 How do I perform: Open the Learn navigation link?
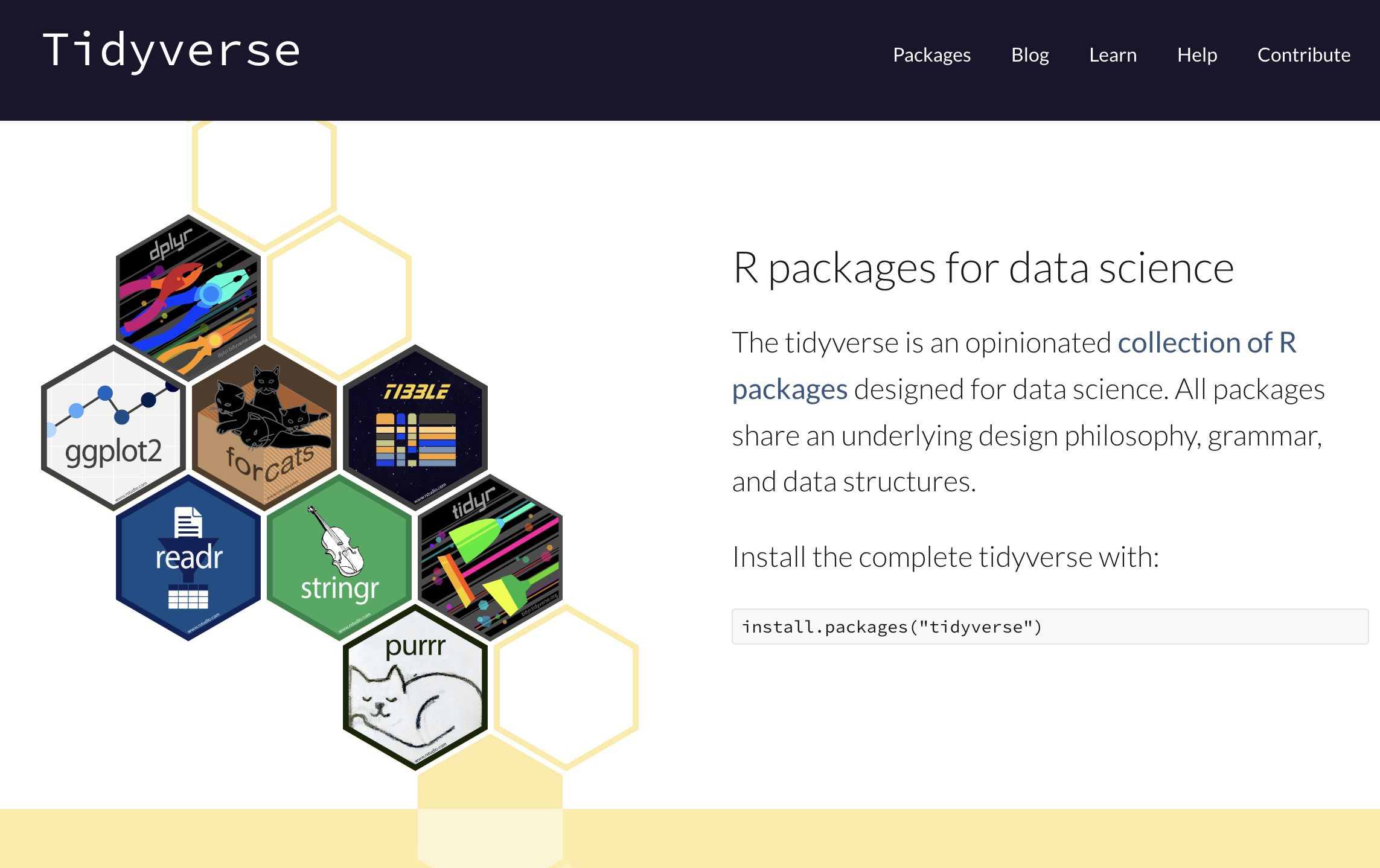click(x=1113, y=55)
